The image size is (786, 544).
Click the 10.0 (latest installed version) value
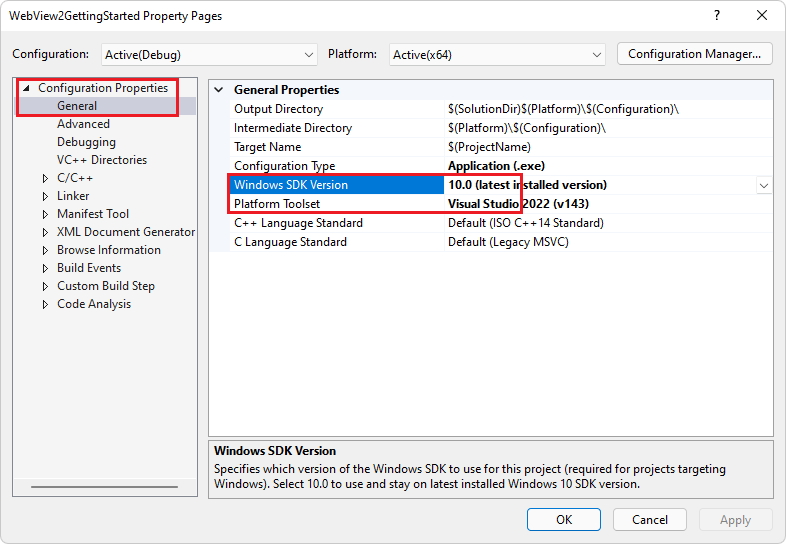[x=527, y=185]
